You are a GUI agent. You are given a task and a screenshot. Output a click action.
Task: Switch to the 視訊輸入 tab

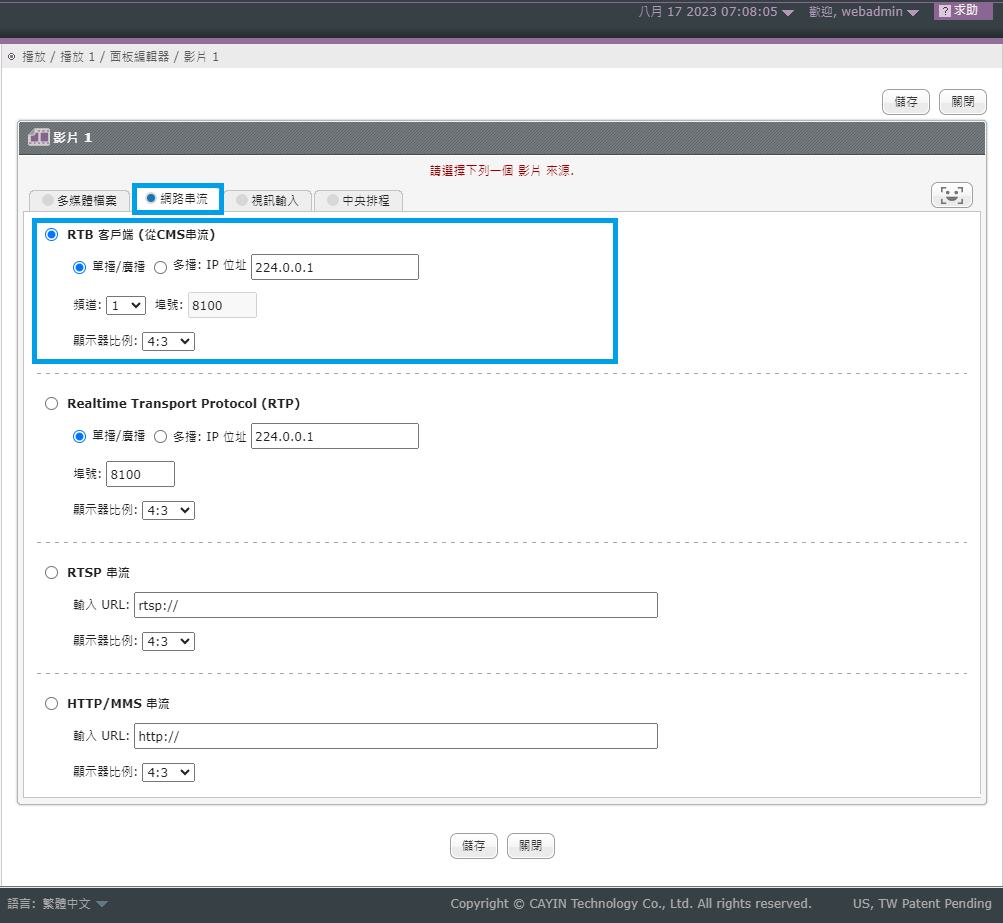pyautogui.click(x=267, y=201)
